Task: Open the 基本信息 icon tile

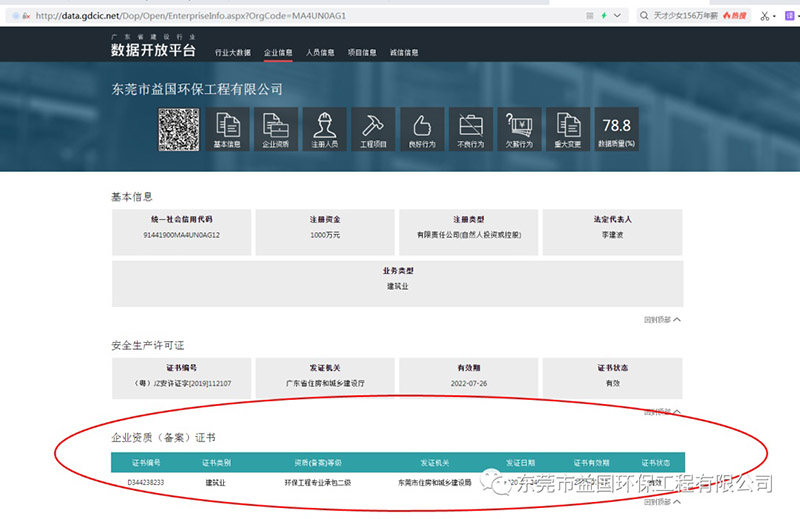Action: tap(227, 129)
